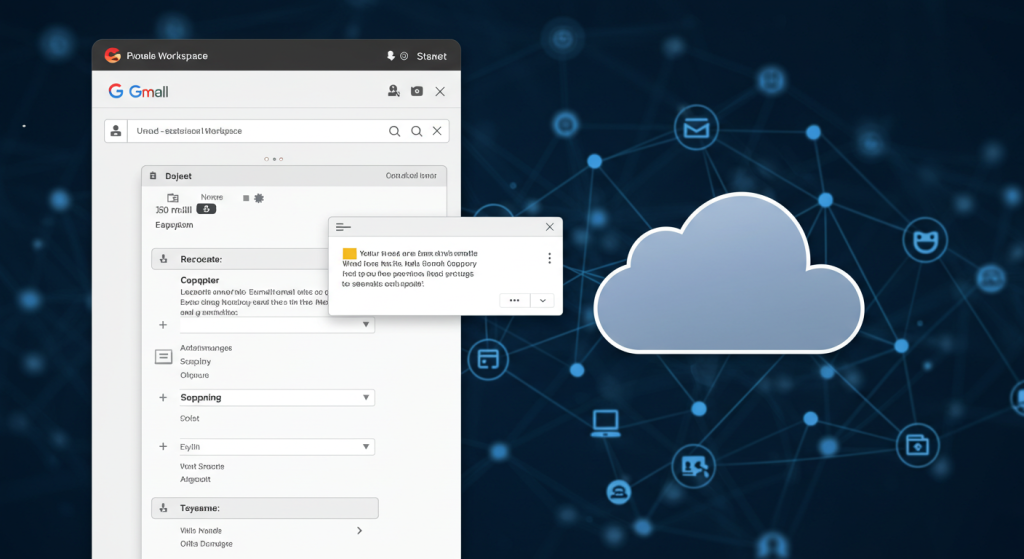Open the vertical three-dots menu in popup
This screenshot has height=559, width=1024.
(x=549, y=258)
